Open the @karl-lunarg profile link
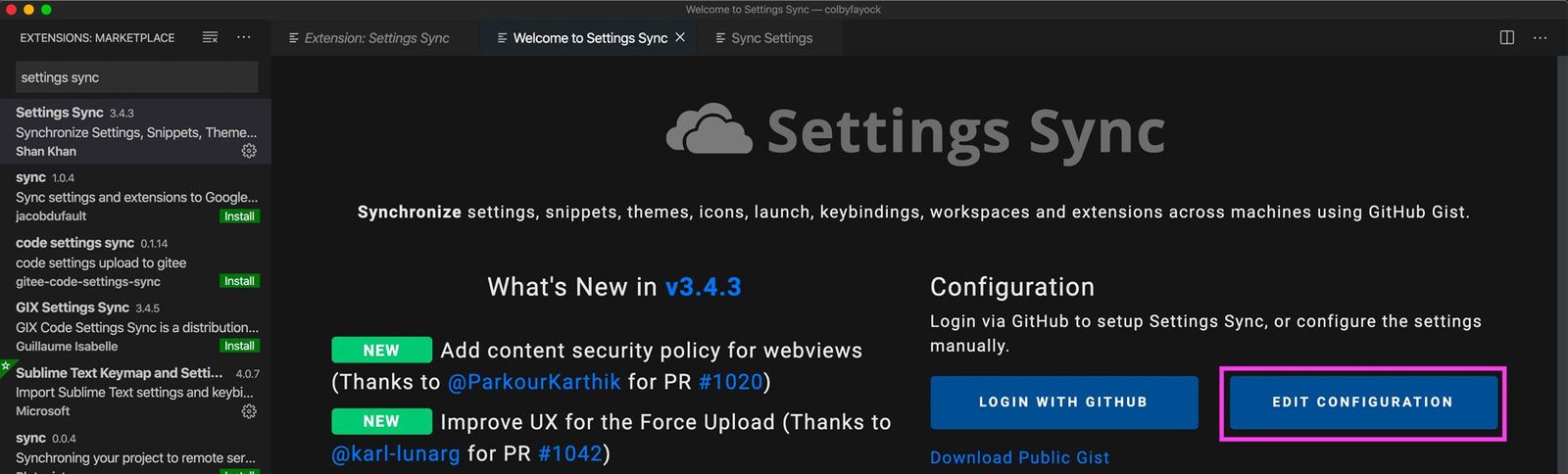 [396, 453]
